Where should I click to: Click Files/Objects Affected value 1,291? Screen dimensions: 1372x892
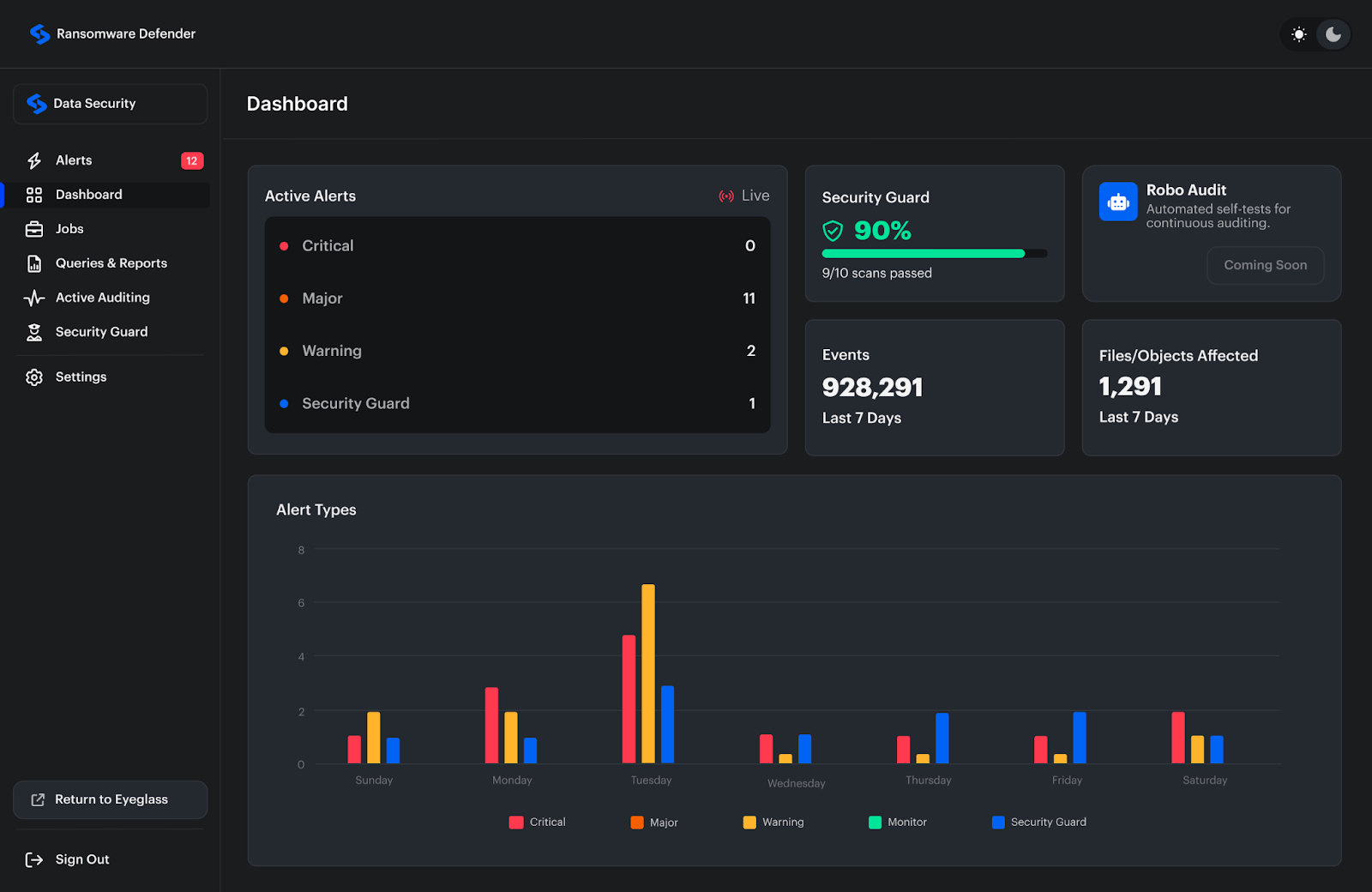1130,387
